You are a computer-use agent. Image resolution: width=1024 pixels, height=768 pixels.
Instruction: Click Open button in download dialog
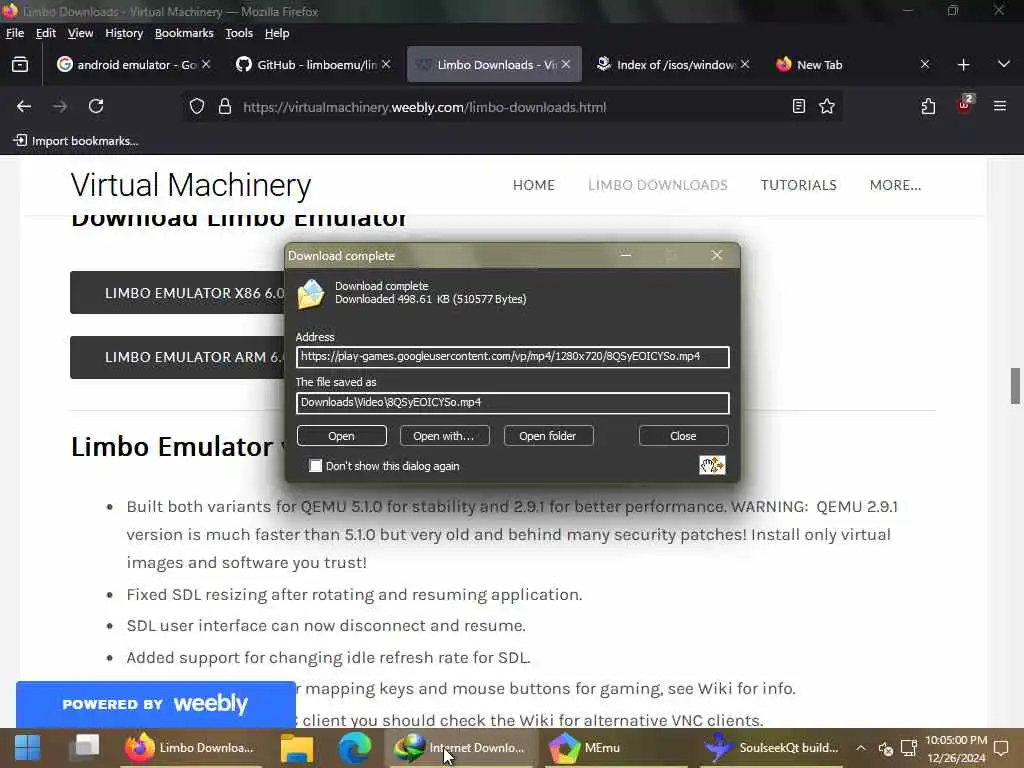point(342,436)
